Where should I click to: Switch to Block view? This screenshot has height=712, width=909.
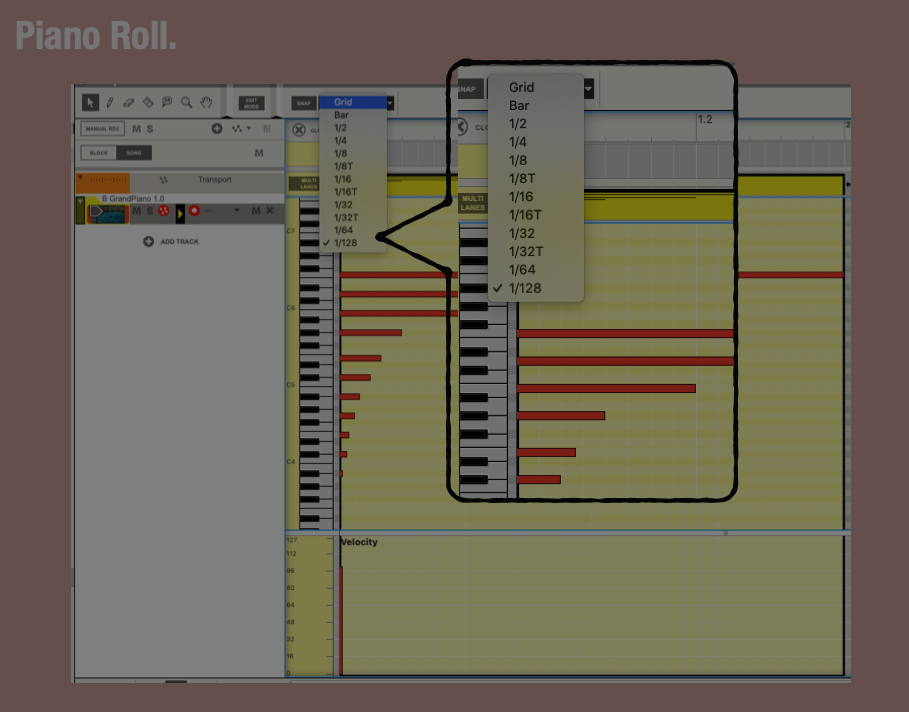99,153
